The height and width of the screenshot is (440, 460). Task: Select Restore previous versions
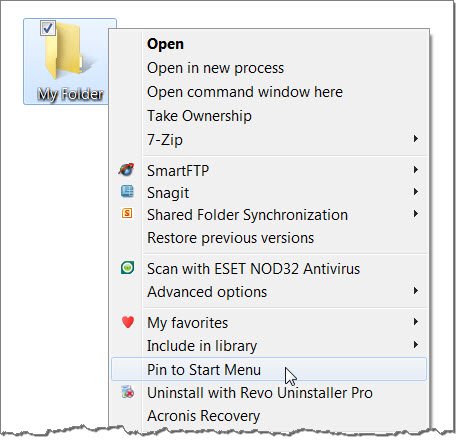(230, 238)
